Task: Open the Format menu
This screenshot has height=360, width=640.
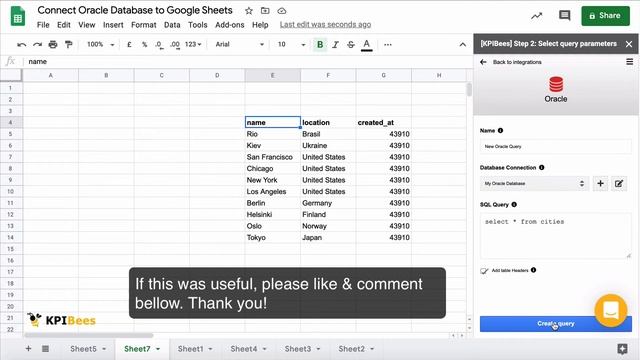Action: tap(144, 25)
